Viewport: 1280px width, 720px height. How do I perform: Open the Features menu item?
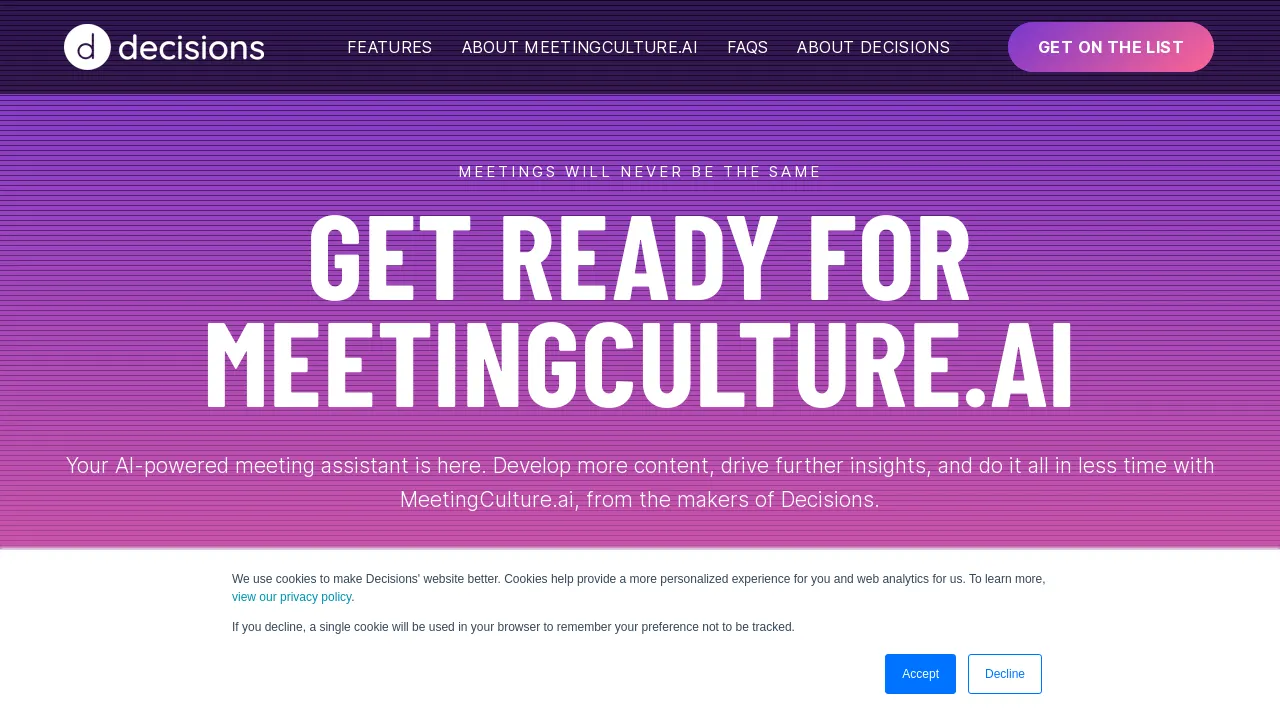390,47
